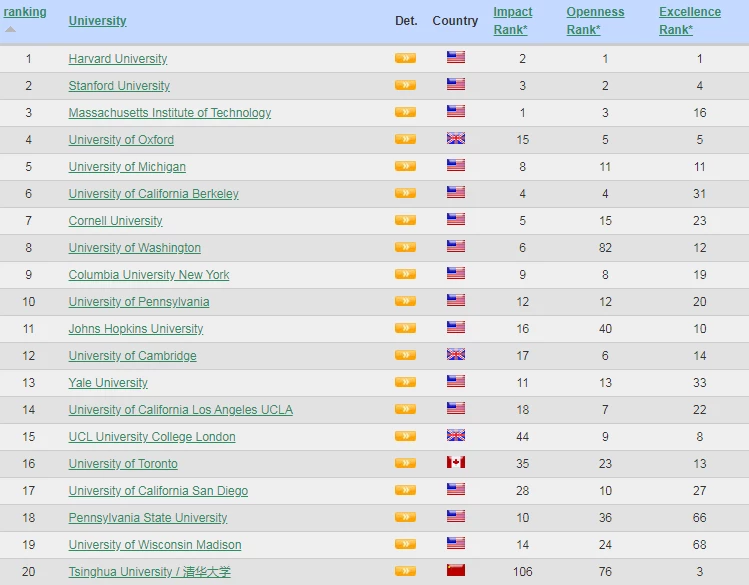The height and width of the screenshot is (585, 749).
Task: Open details for UCLA row
Action: point(405,409)
